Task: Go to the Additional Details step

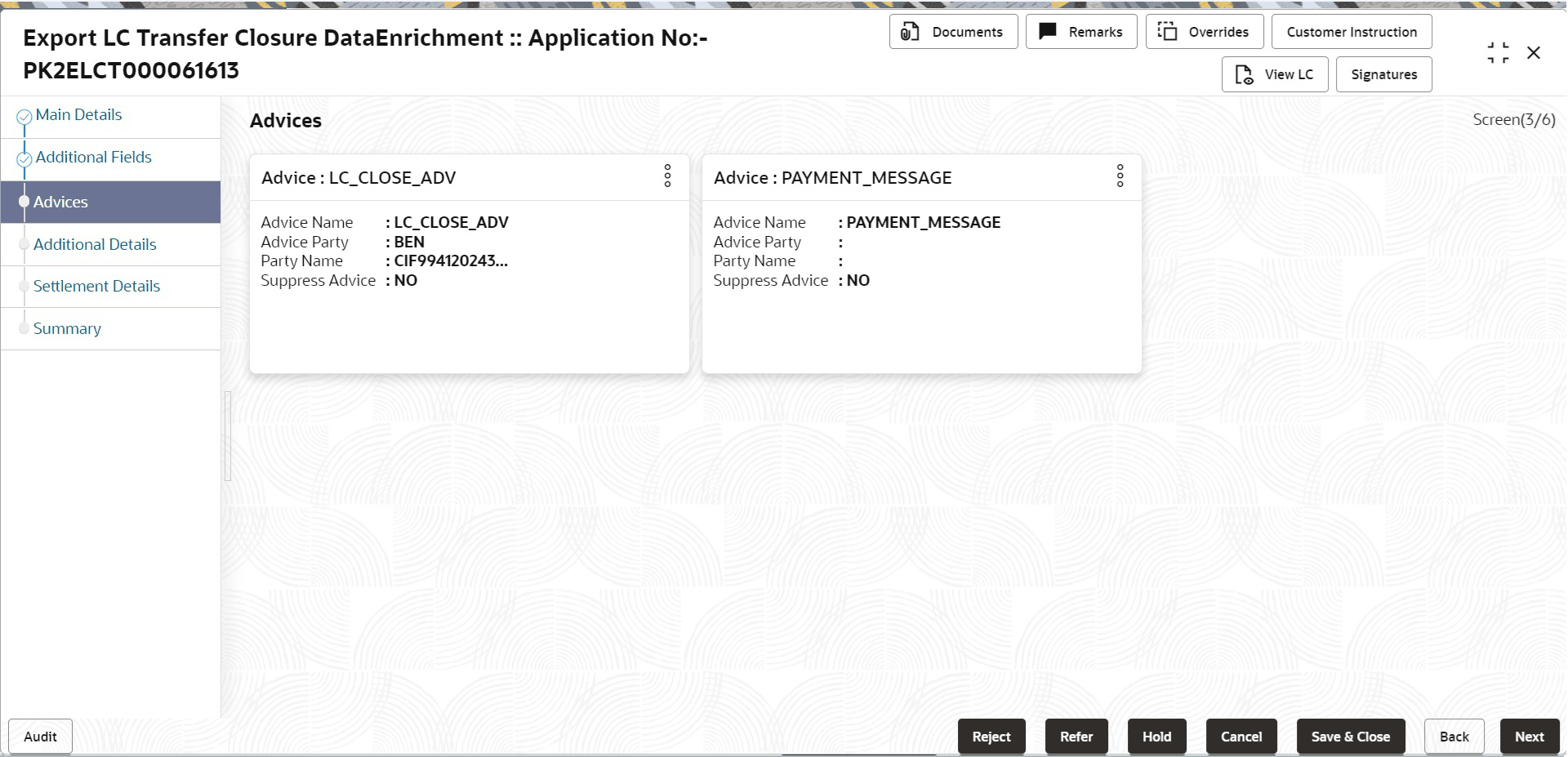Action: (x=95, y=244)
